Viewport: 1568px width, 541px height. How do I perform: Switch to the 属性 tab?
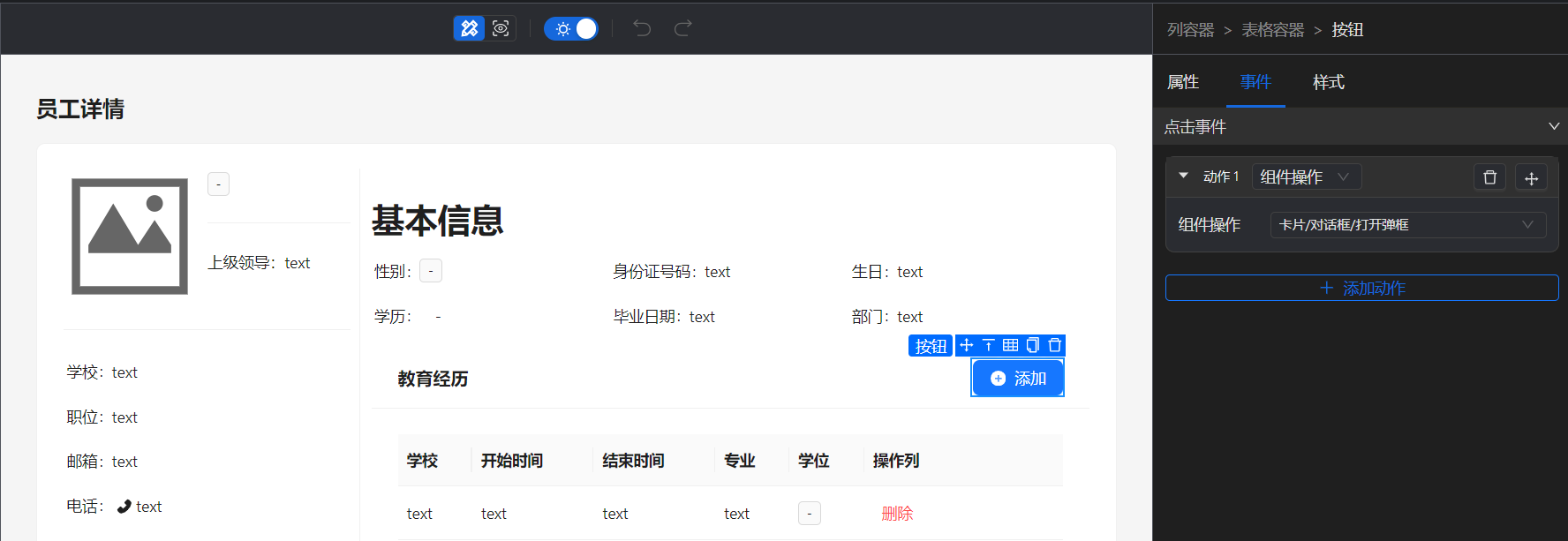coord(1183,82)
